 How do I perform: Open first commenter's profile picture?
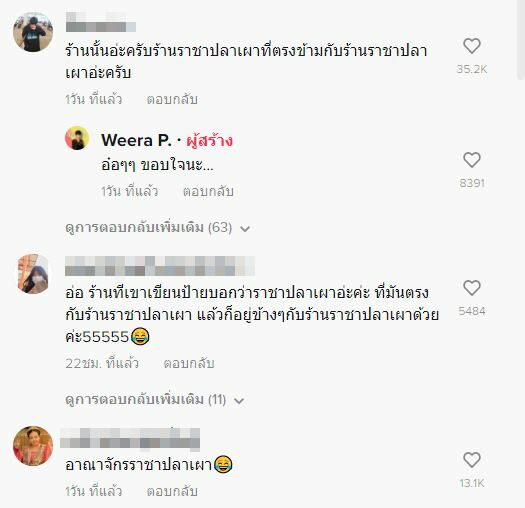(33, 32)
